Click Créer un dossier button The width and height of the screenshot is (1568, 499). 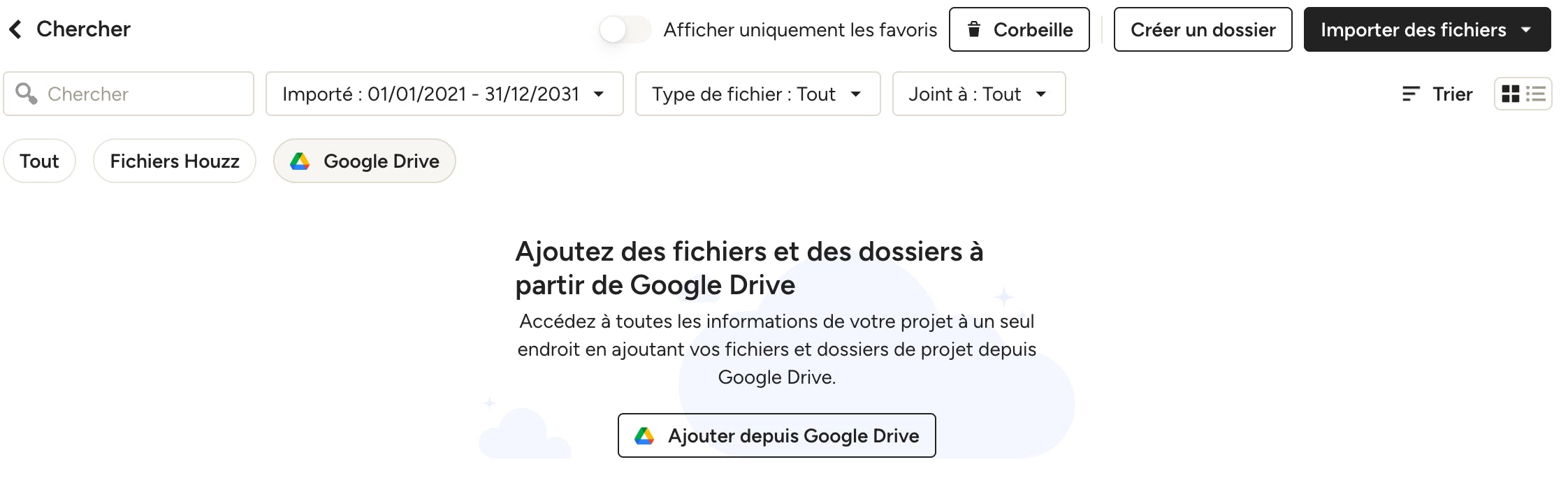click(1203, 29)
